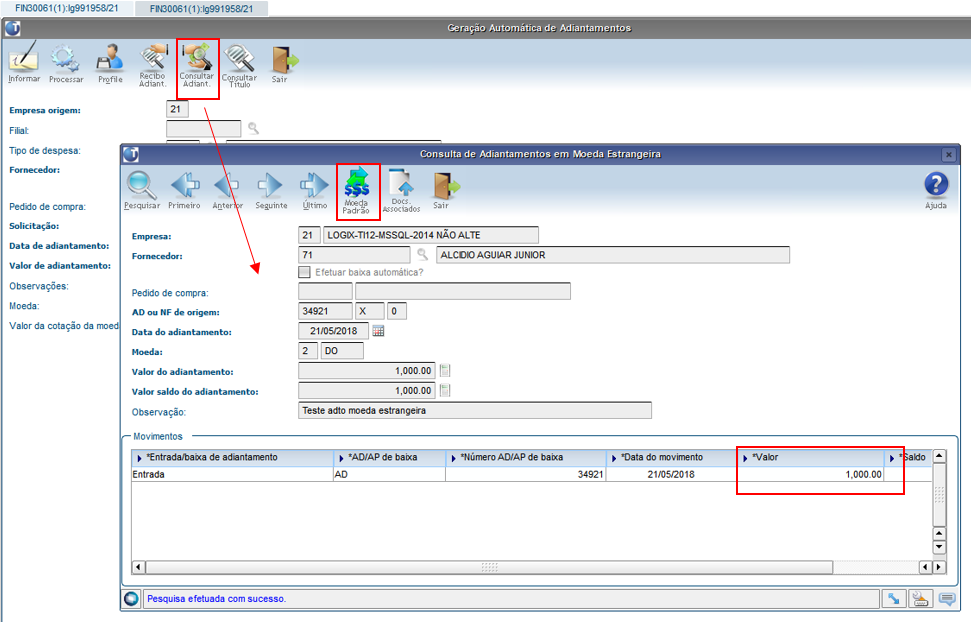Click Empresa origem field with 21

(177, 109)
